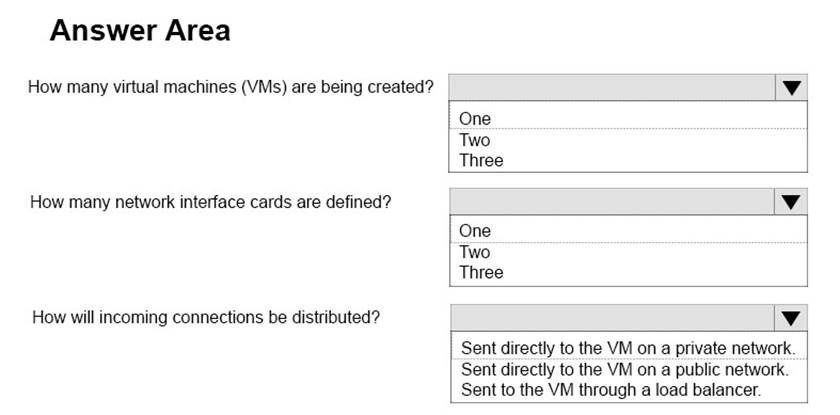Image resolution: width=840 pixels, height=415 pixels.
Task: Expand the virtual machines count dropdown arrow
Action: (x=791, y=88)
